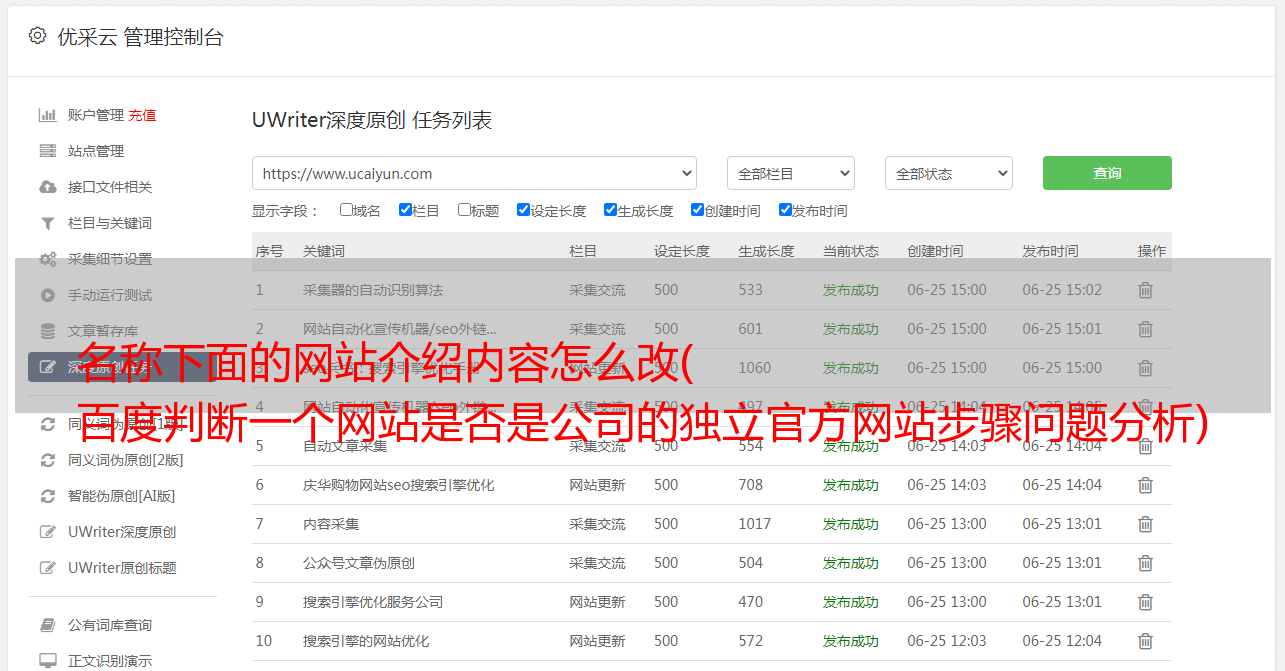The width and height of the screenshot is (1285, 671).
Task: Open UWriter原创标题 in sidebar
Action: pyautogui.click(x=122, y=568)
